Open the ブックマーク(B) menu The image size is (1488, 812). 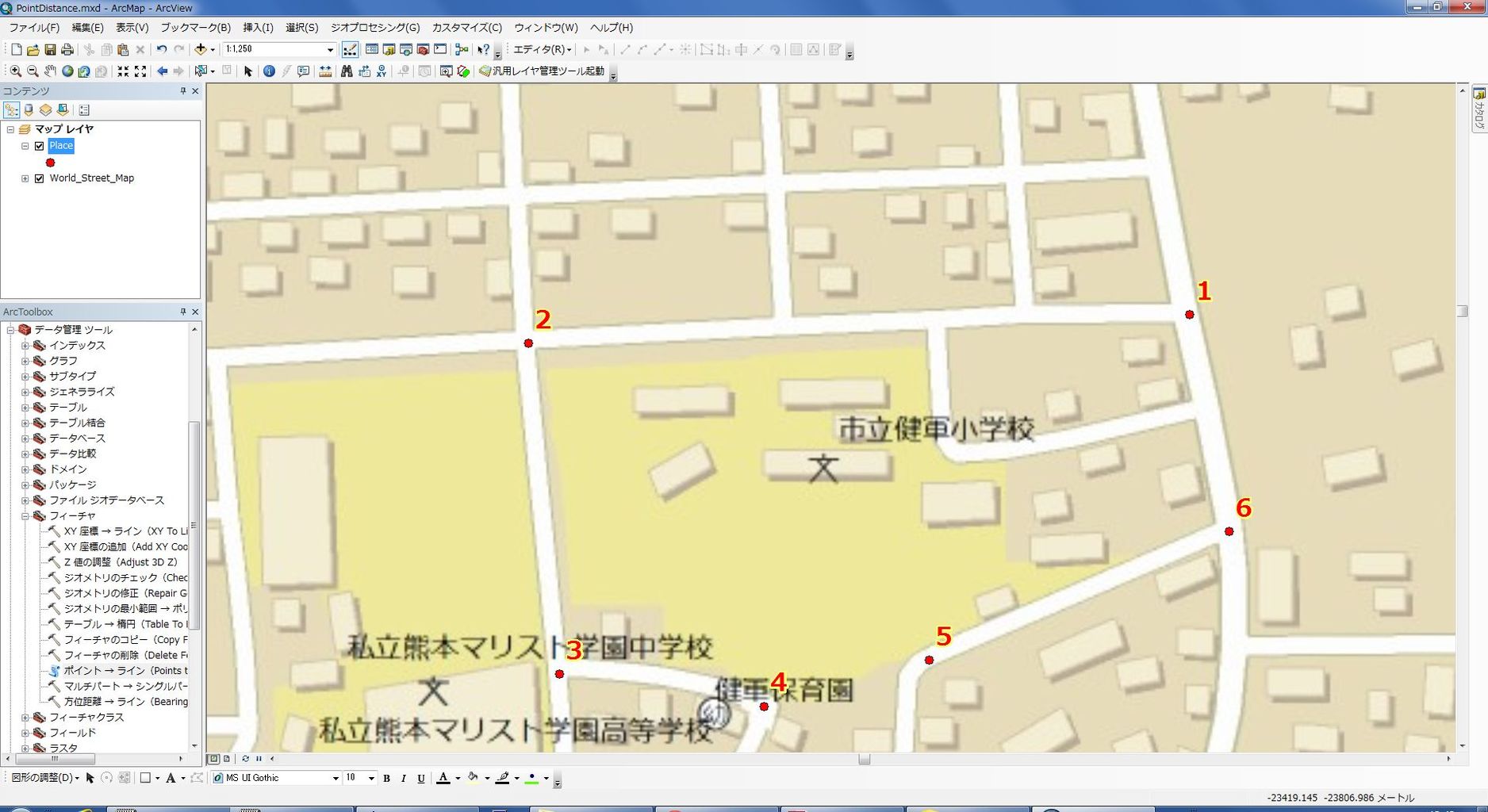tap(196, 28)
